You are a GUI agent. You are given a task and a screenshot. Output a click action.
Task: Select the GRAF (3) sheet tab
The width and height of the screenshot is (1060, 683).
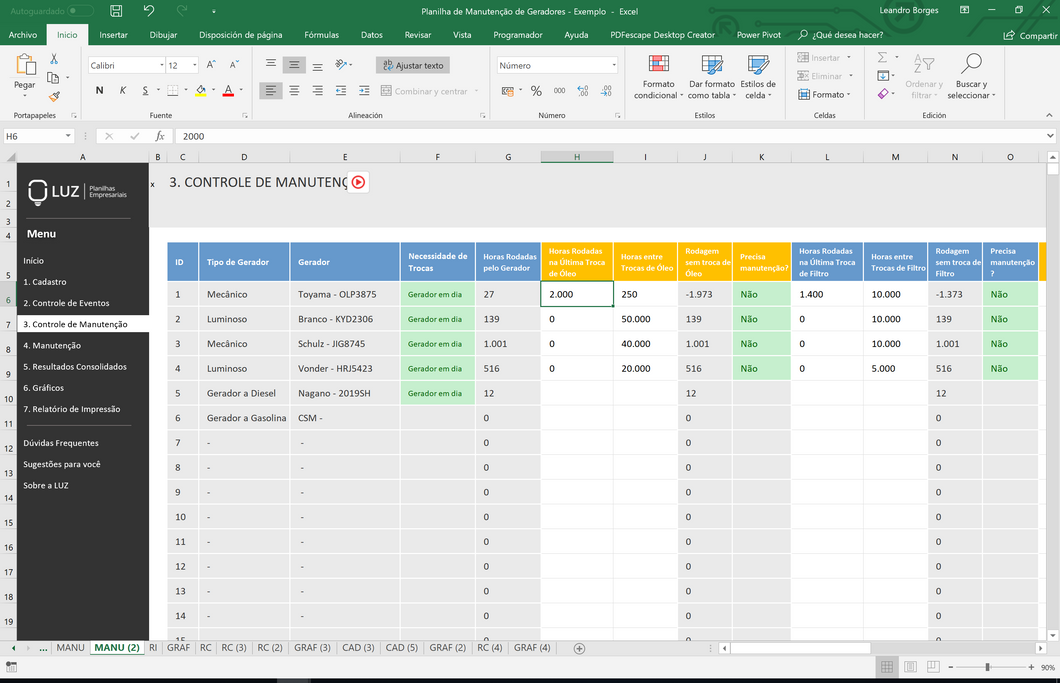tap(312, 648)
